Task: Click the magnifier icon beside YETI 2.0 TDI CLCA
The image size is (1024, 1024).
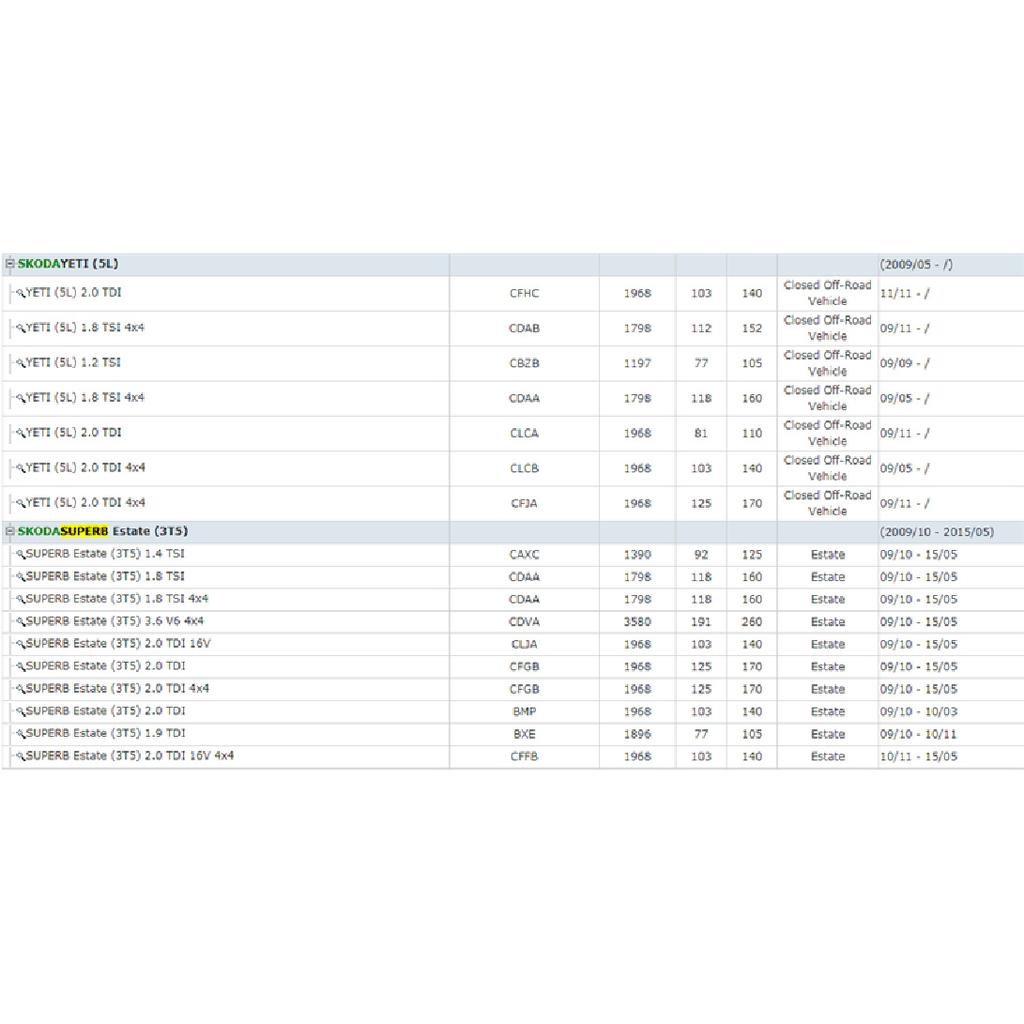Action: [x=20, y=434]
